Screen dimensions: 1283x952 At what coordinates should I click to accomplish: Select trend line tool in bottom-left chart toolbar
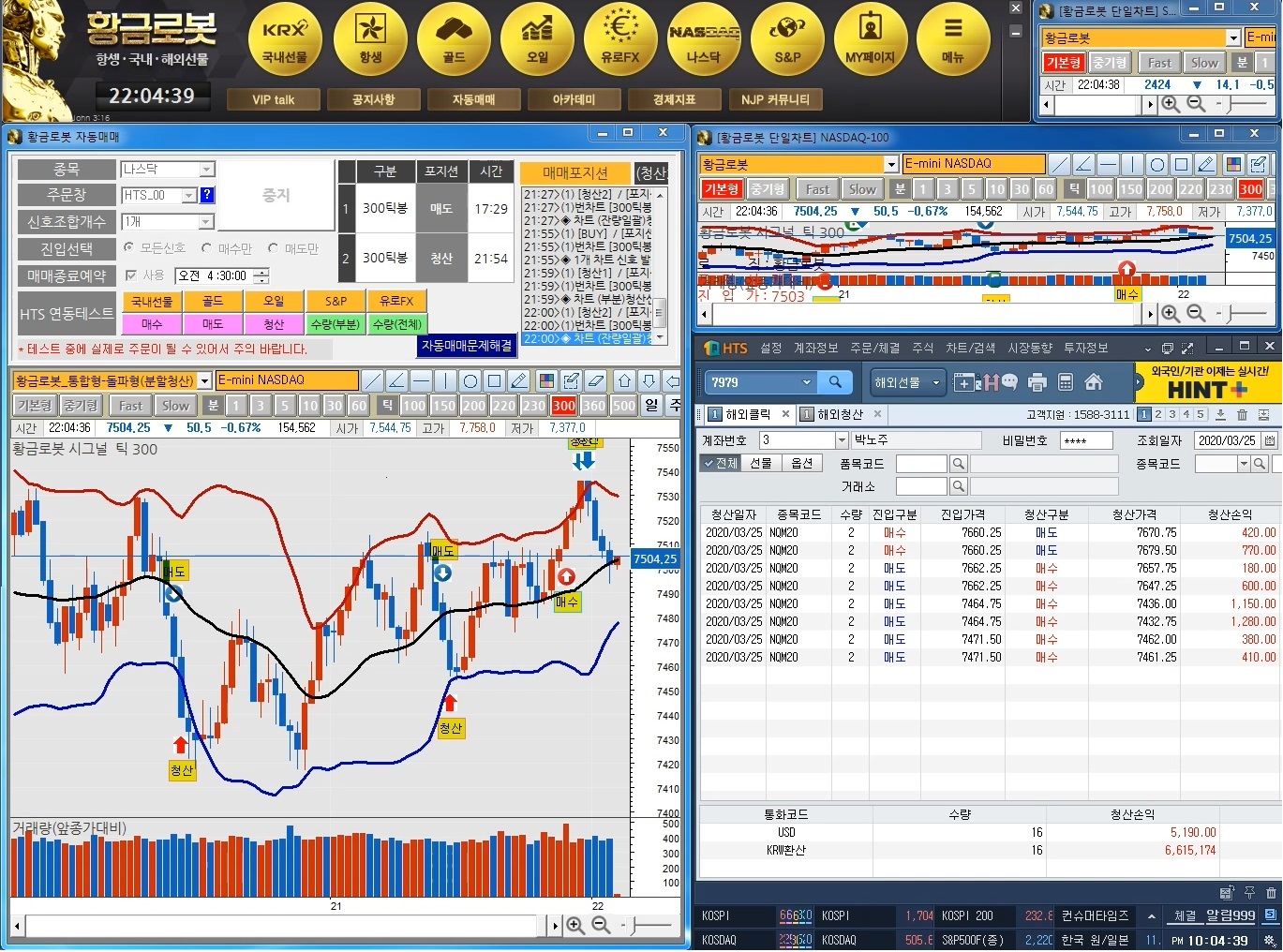[x=372, y=380]
